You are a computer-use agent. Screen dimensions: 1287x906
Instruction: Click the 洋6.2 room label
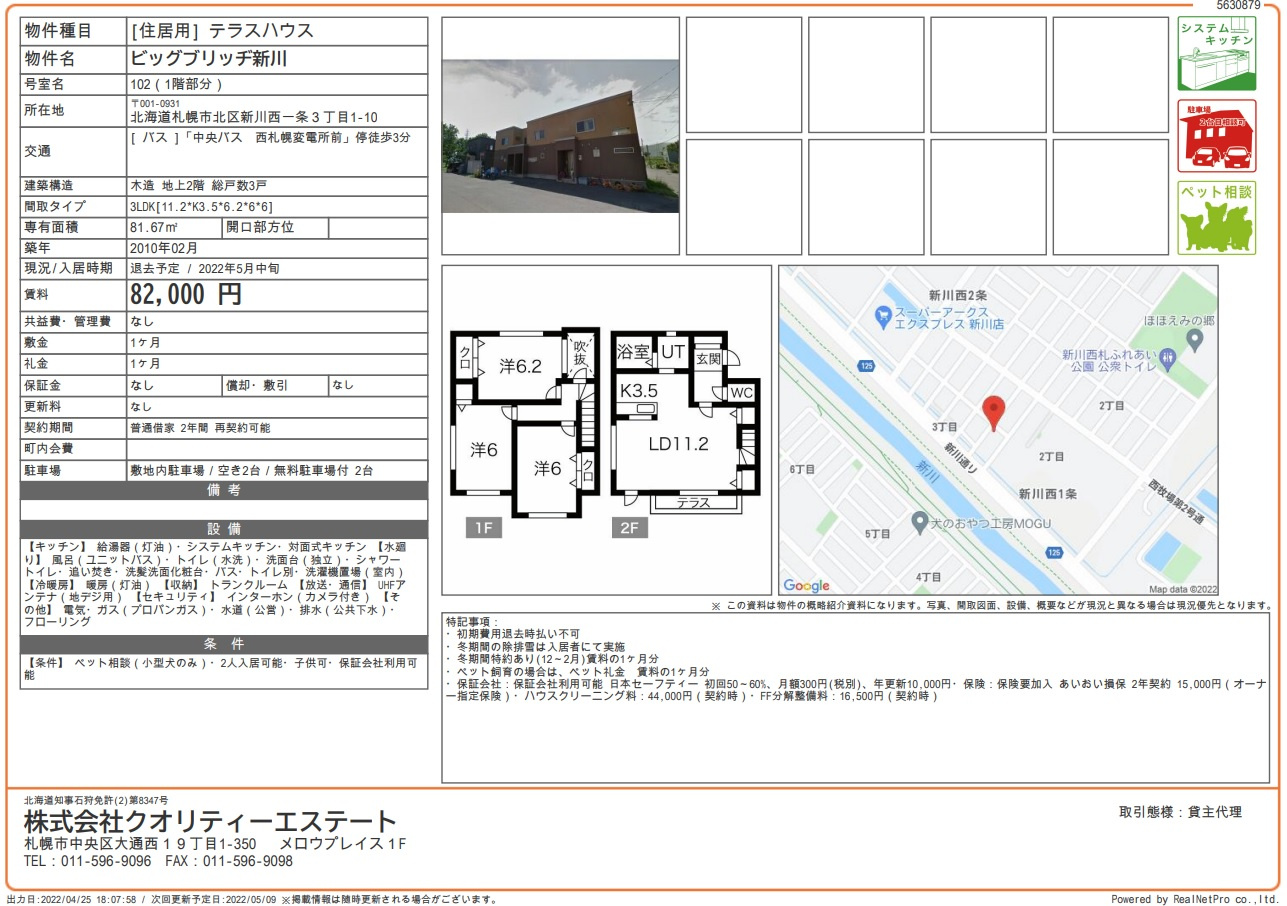[520, 367]
